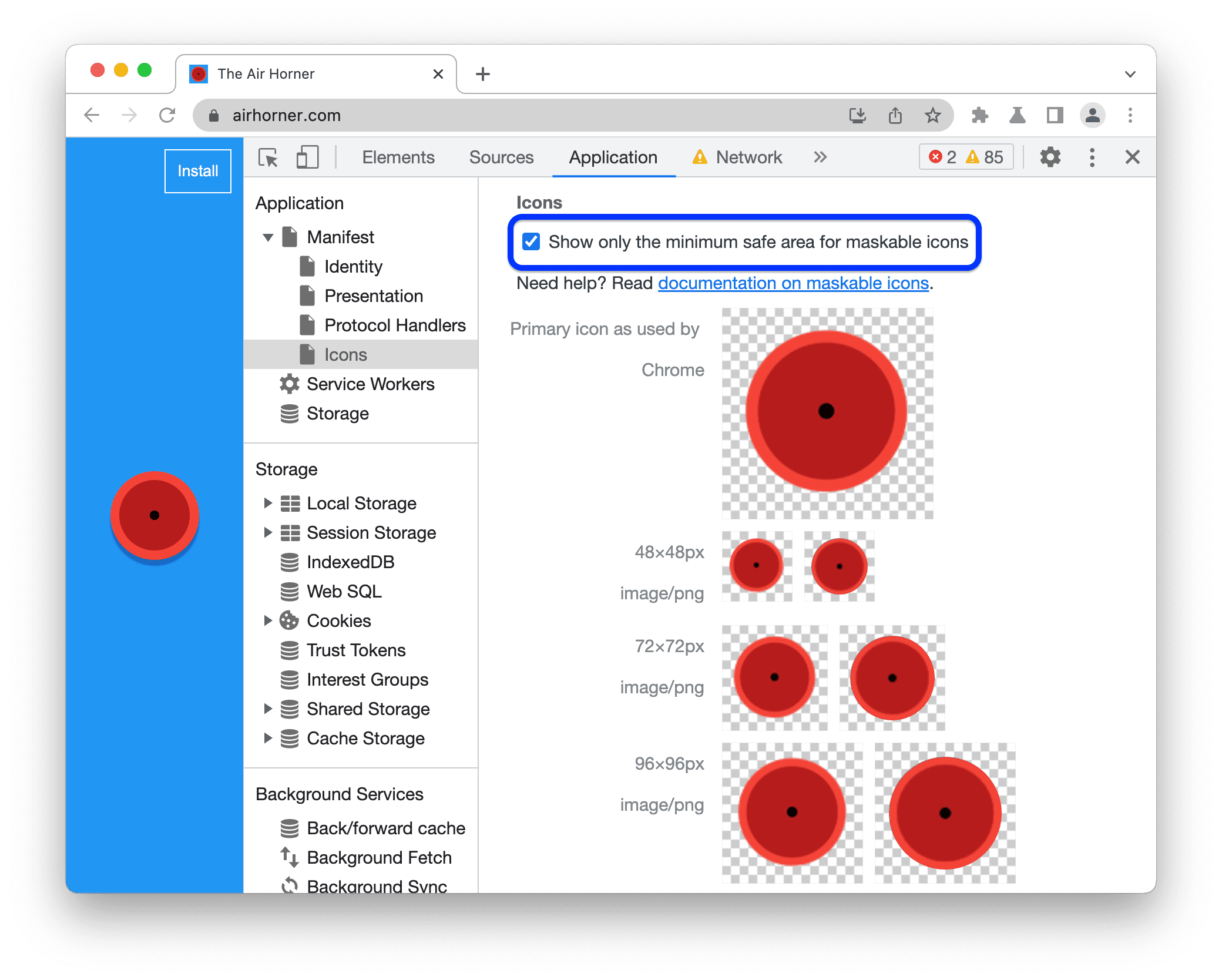Click the DevTools settings gear icon
This screenshot has width=1222, height=980.
click(1051, 158)
